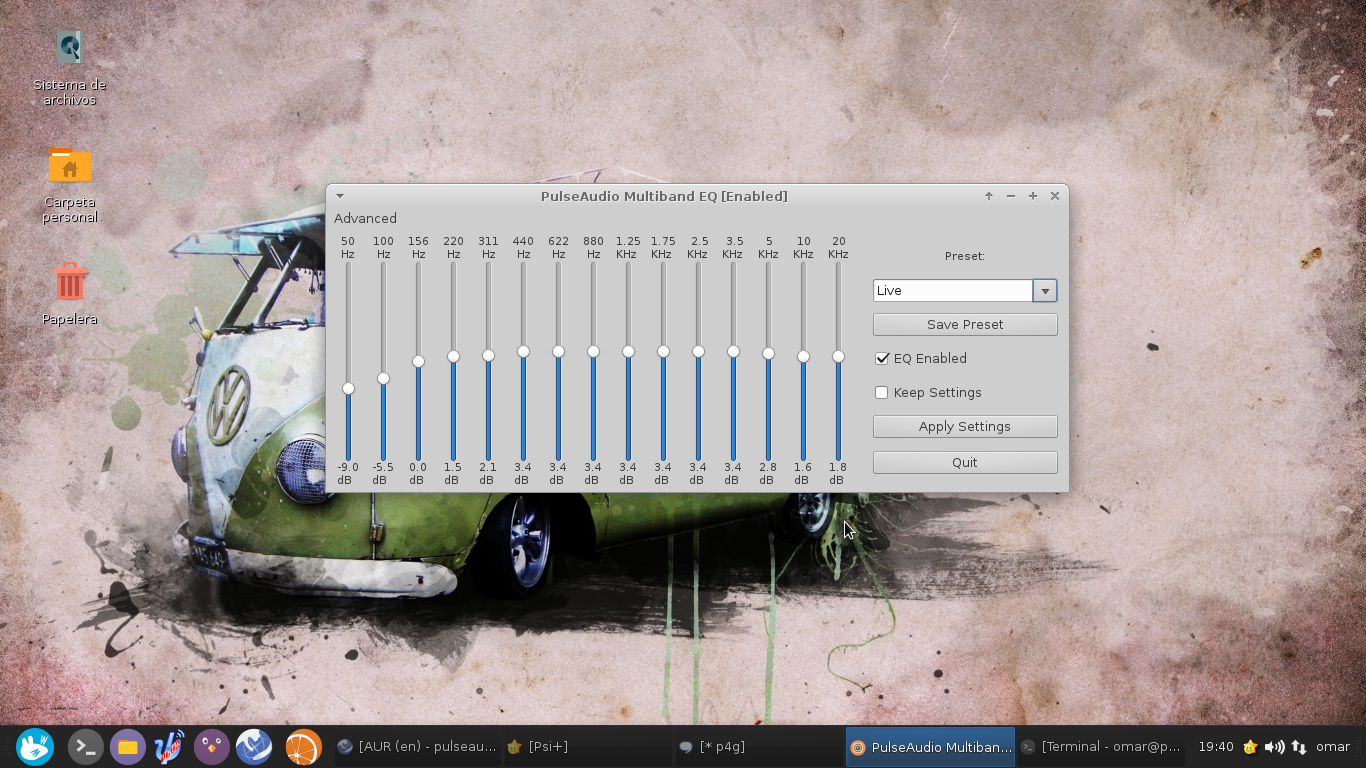Enable or disable the EQ Enabled checkbox
This screenshot has width=1366, height=768.
tap(882, 358)
